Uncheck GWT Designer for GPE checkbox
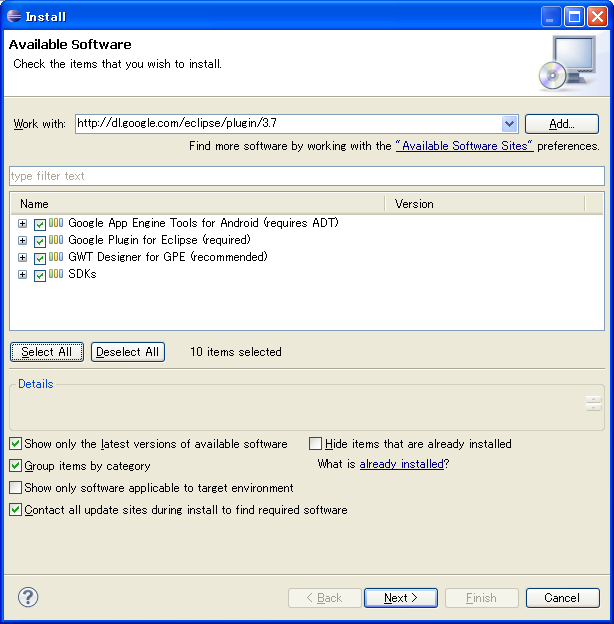The width and height of the screenshot is (614, 624). click(40, 259)
